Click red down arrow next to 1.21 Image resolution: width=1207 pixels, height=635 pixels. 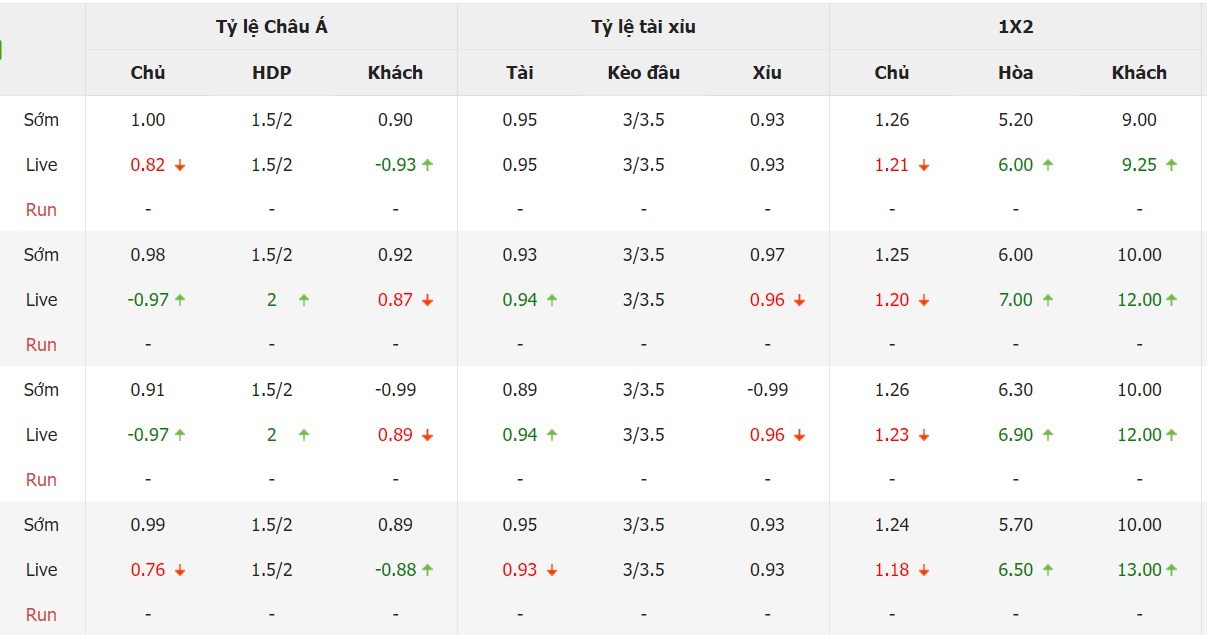pyautogui.click(x=924, y=166)
